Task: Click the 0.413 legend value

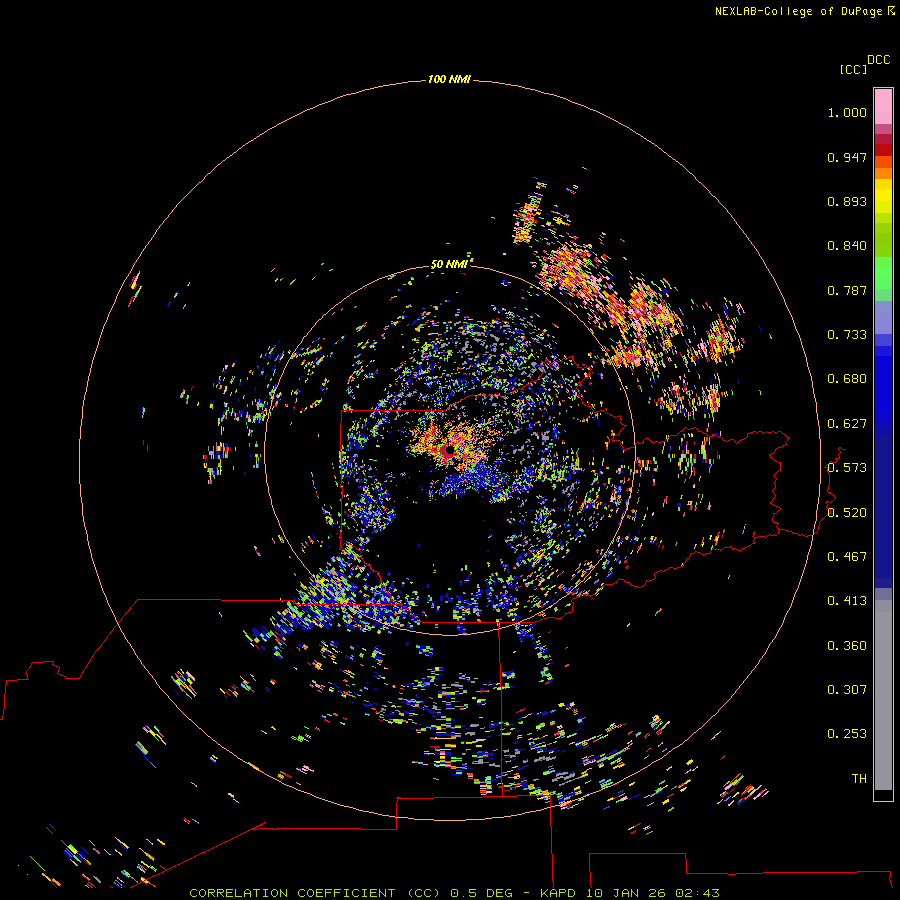Action: (847, 601)
